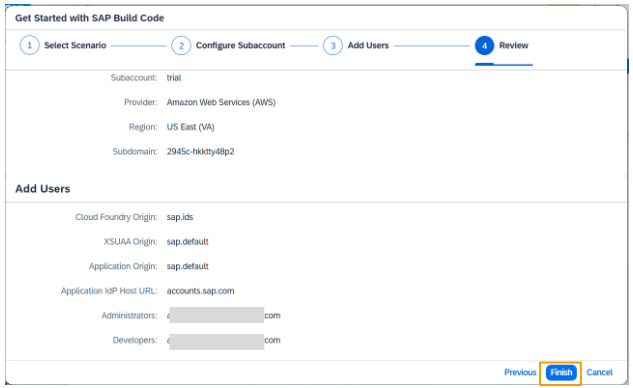The height and width of the screenshot is (388, 633).
Task: Click the Administrators email value
Action: tap(224, 315)
